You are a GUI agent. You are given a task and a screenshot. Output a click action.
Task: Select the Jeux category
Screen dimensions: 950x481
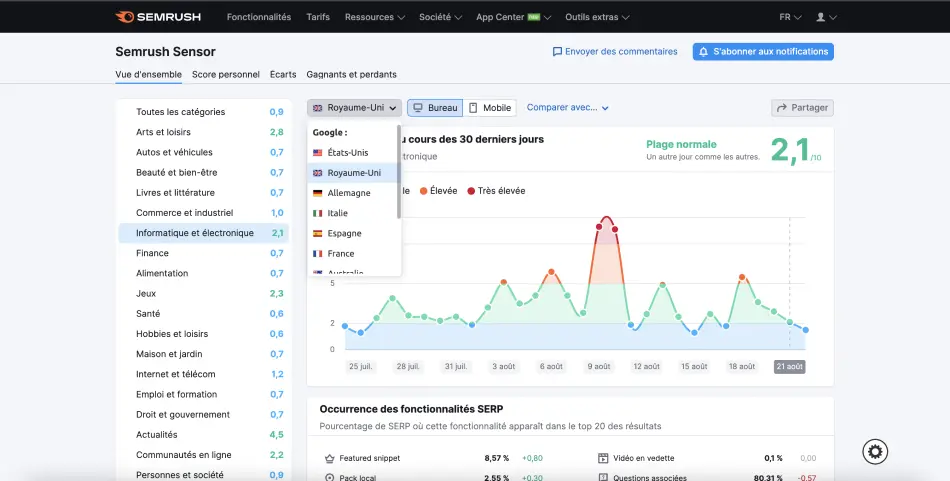point(204,294)
